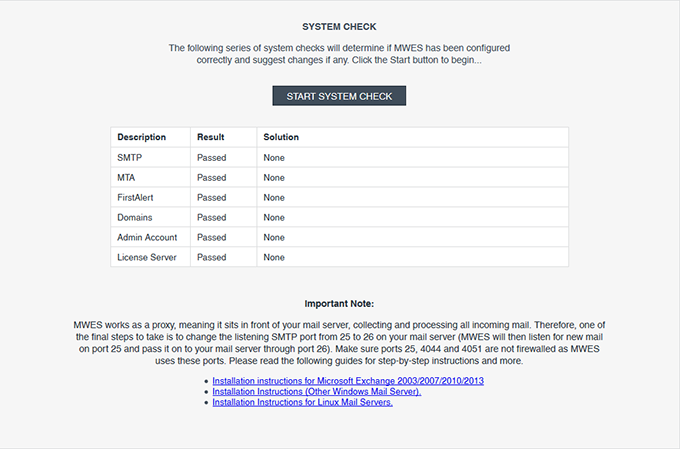680x449 pixels.
Task: Click the None solution for Domains
Action: pyautogui.click(x=274, y=217)
